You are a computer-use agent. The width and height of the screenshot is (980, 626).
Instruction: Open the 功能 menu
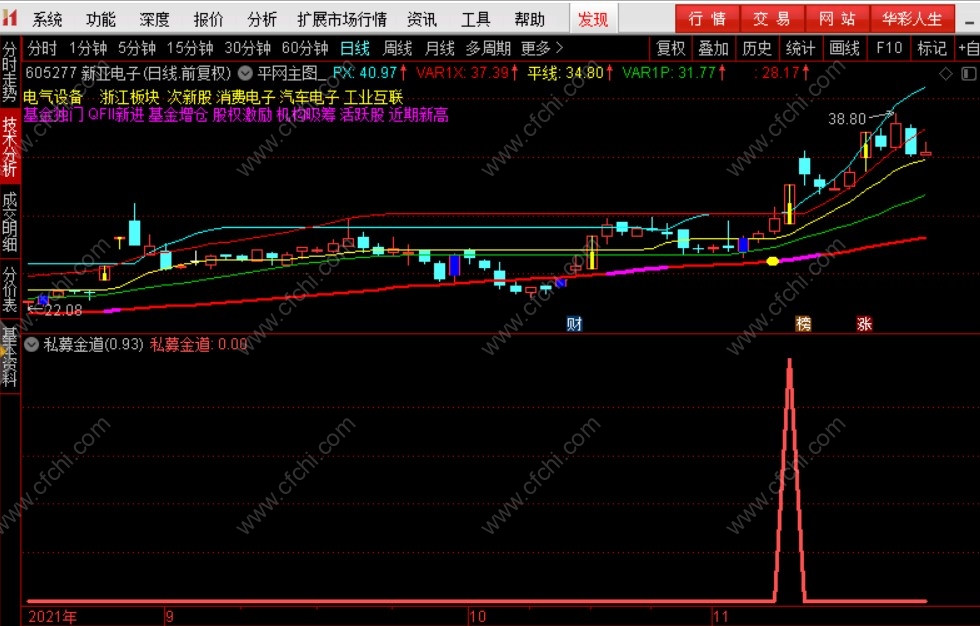coord(101,19)
